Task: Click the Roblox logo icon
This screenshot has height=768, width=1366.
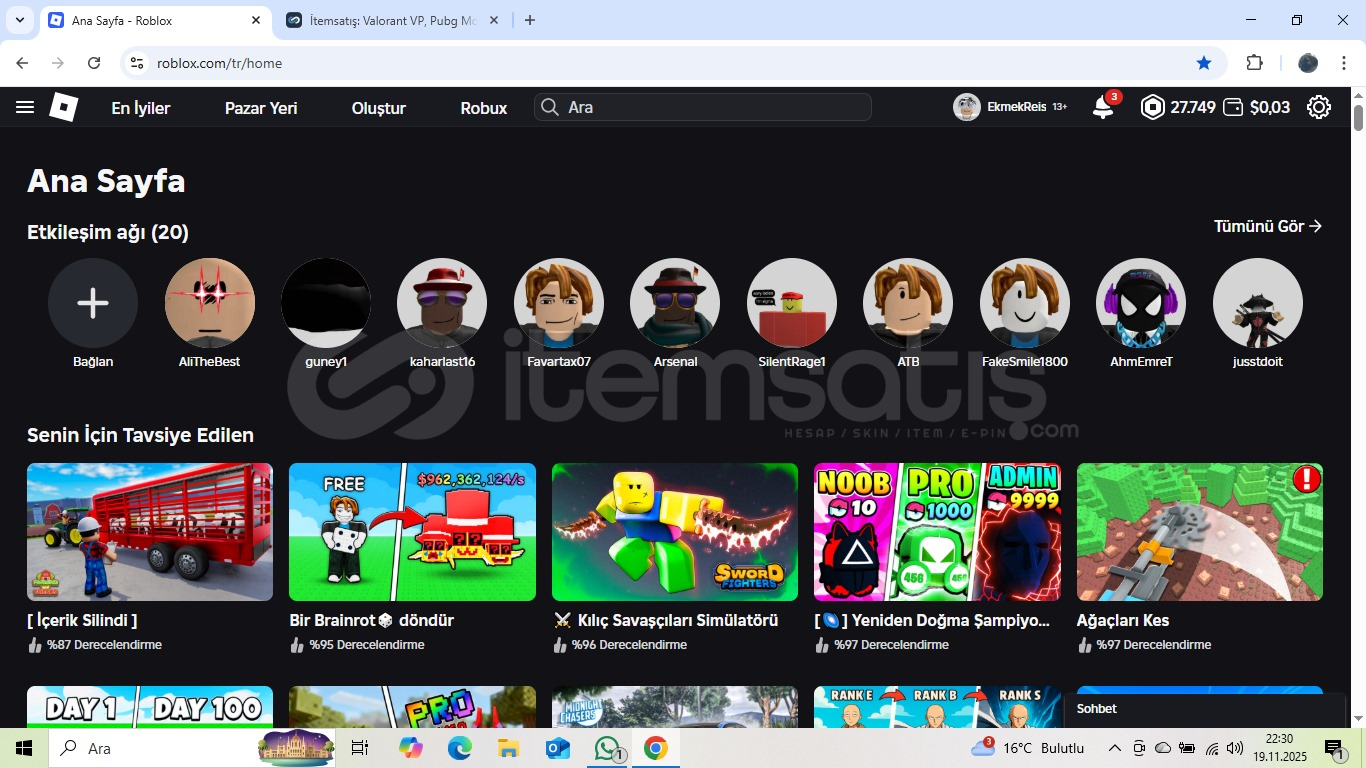Action: 64,108
